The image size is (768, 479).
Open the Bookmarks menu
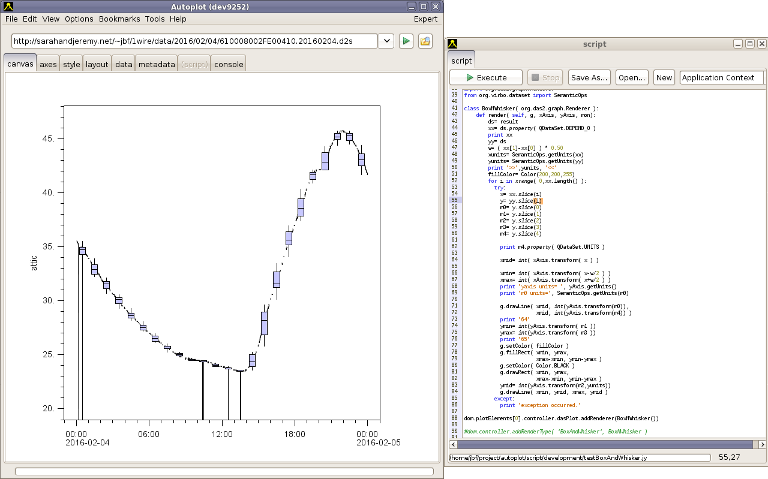coord(118,19)
